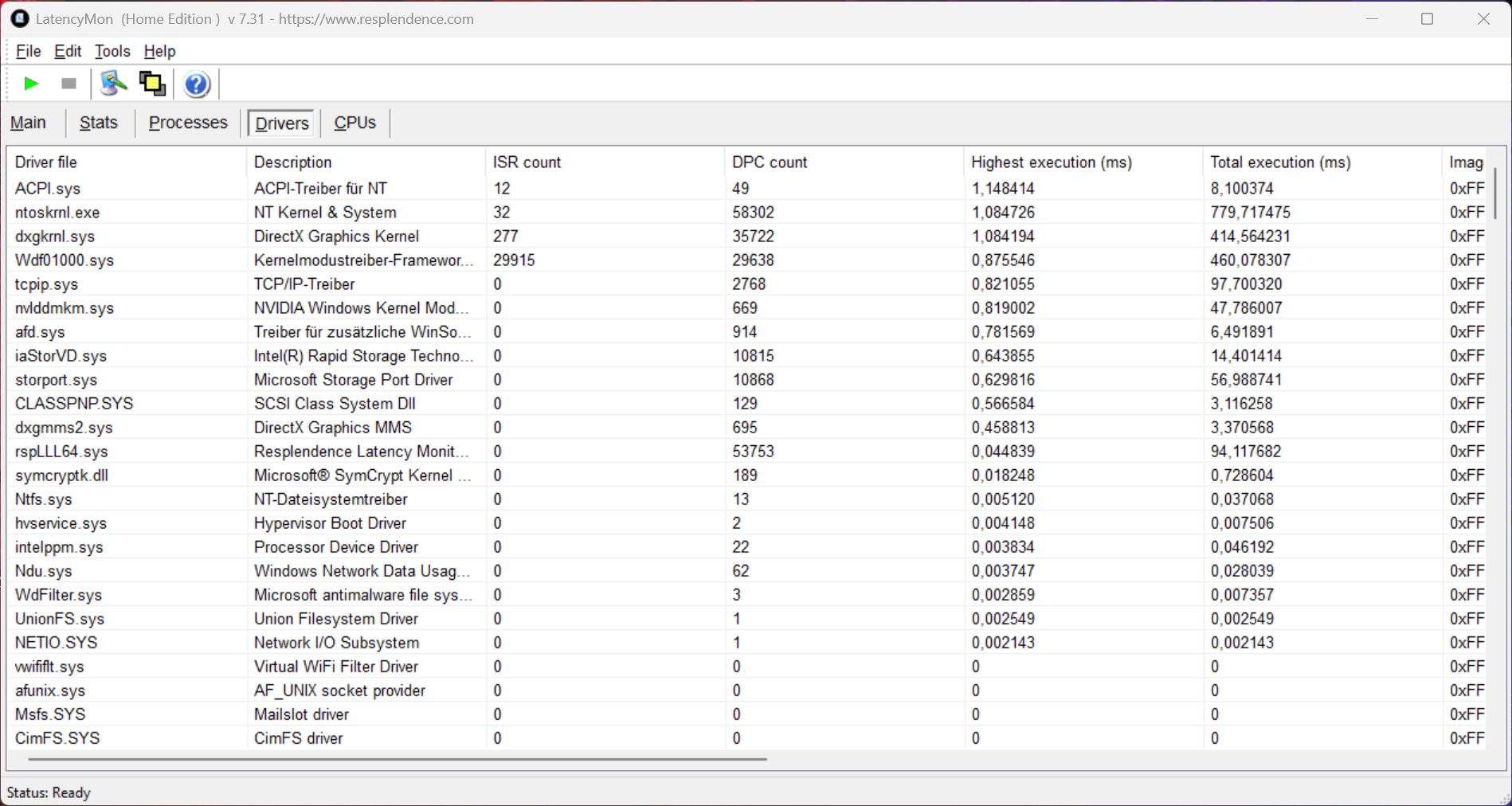Viewport: 1512px width, 806px height.
Task: Switch to the Main tab
Action: 28,123
